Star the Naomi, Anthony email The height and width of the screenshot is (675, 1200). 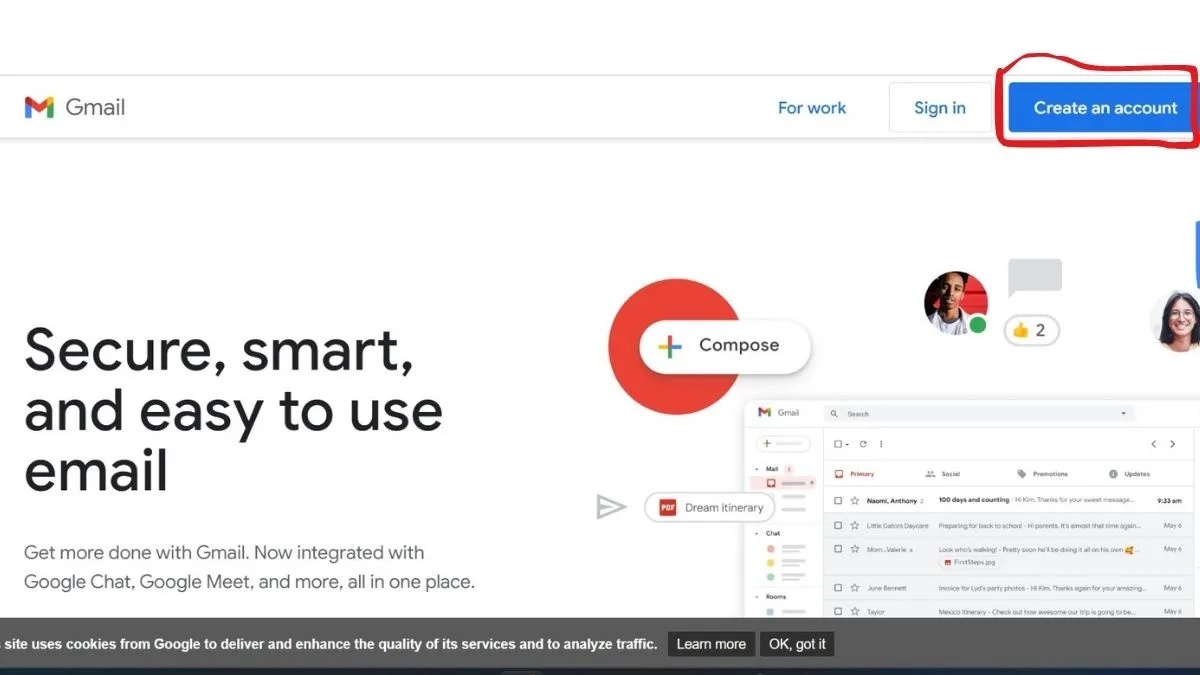coord(855,500)
